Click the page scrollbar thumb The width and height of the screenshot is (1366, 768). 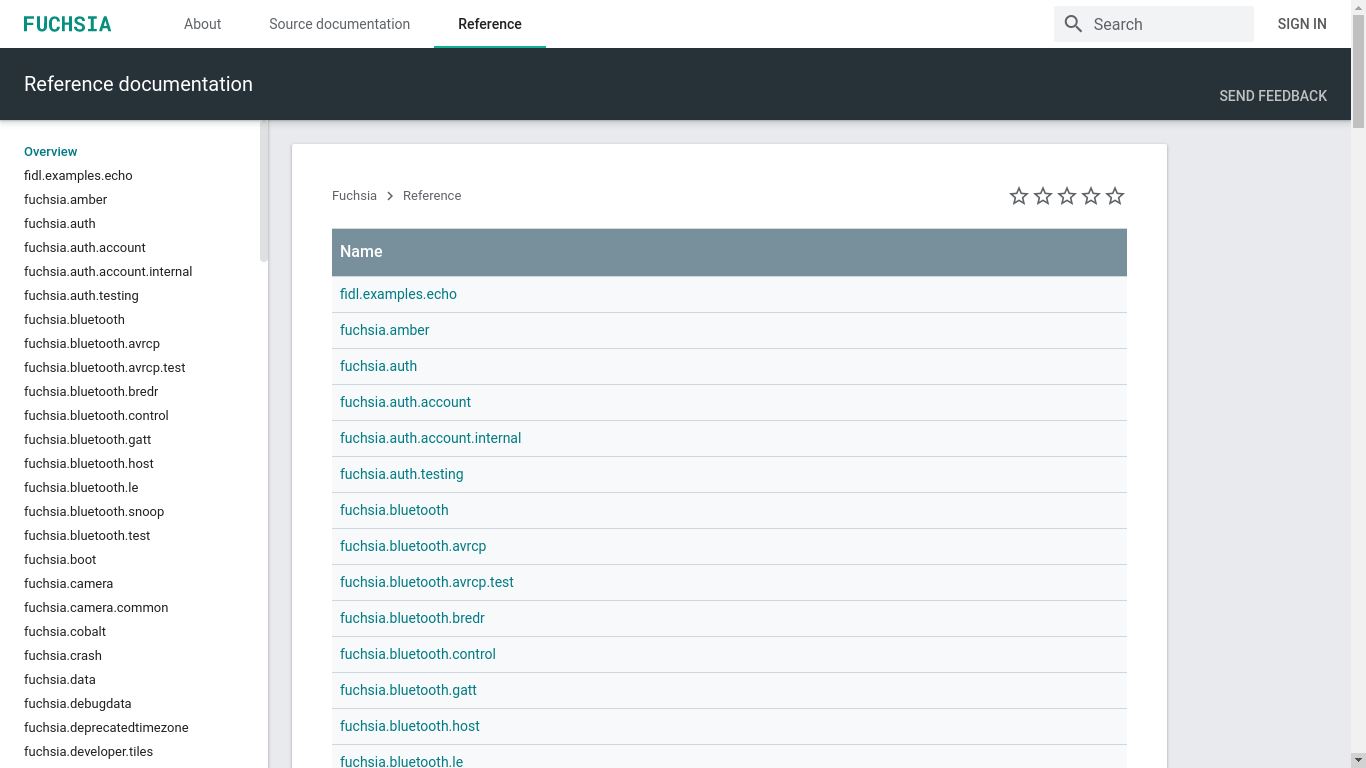[x=1358, y=72]
